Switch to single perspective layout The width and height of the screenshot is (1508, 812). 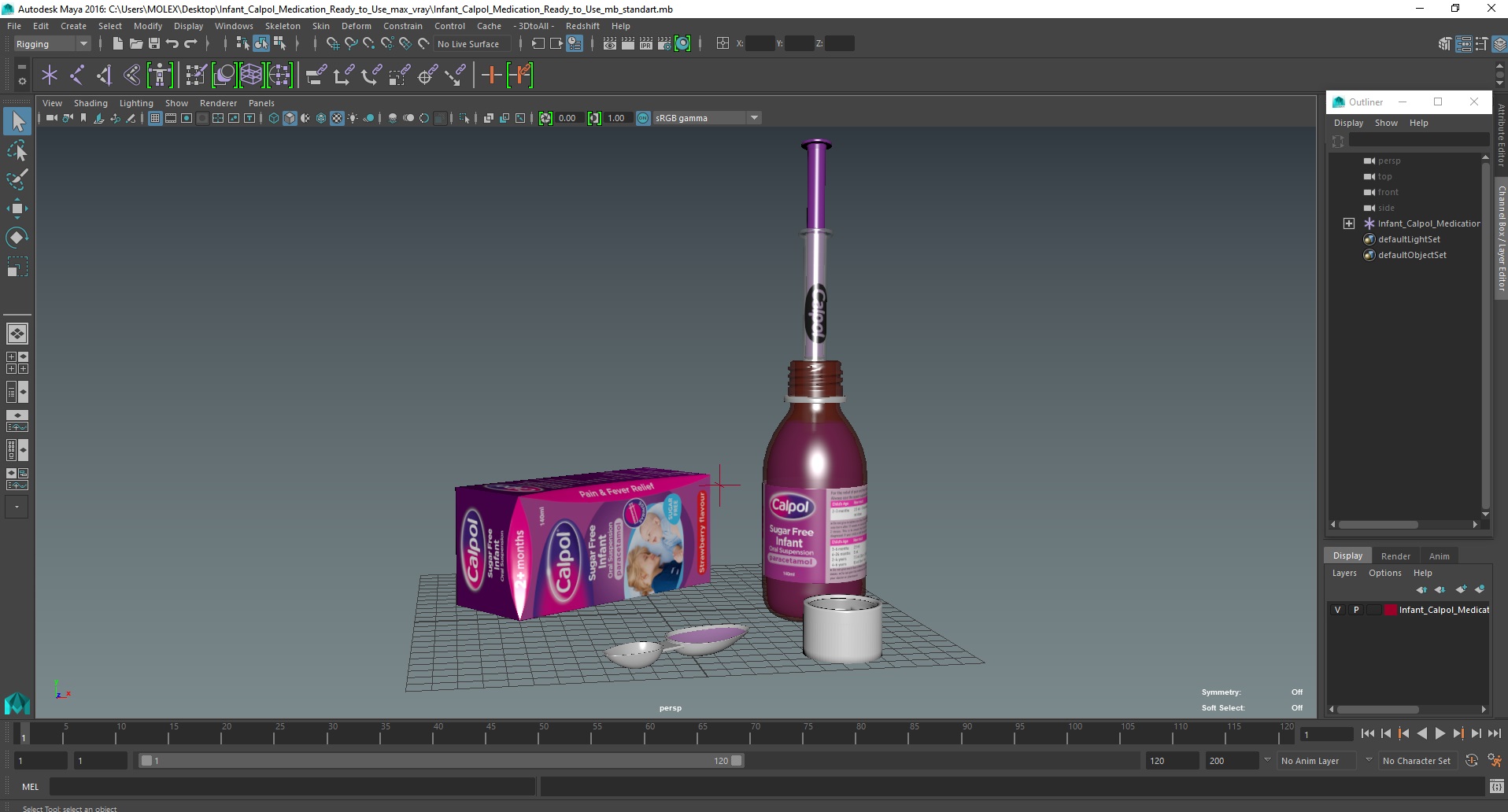pyautogui.click(x=17, y=334)
